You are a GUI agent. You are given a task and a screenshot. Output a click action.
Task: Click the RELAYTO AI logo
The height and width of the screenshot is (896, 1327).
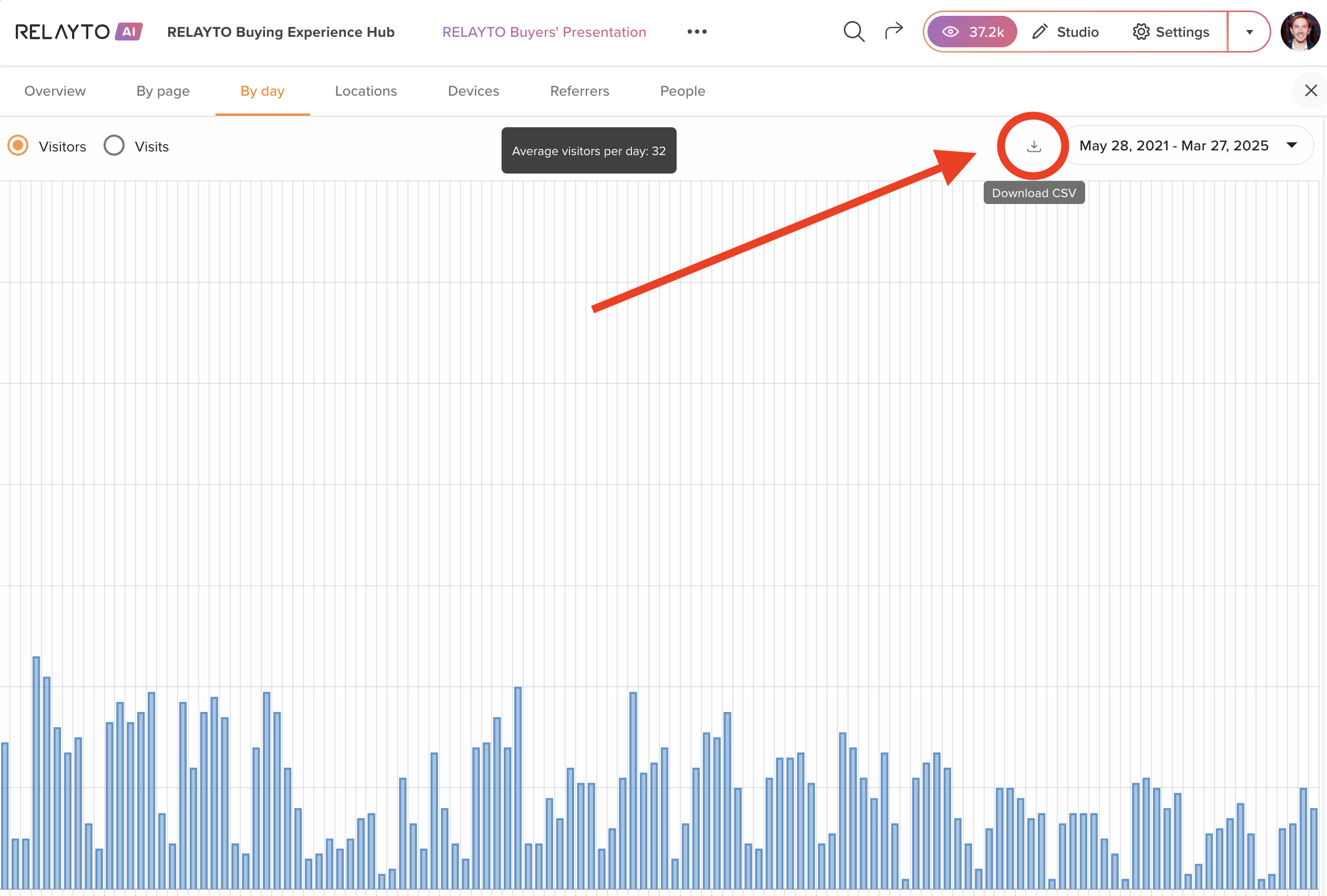point(78,32)
